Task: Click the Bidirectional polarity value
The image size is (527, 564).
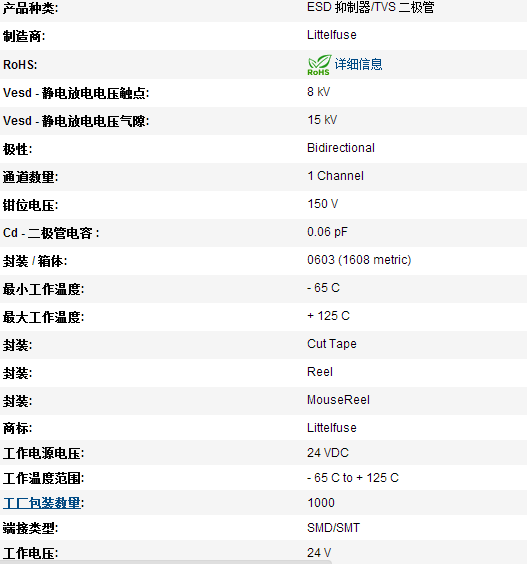Action: (x=341, y=148)
